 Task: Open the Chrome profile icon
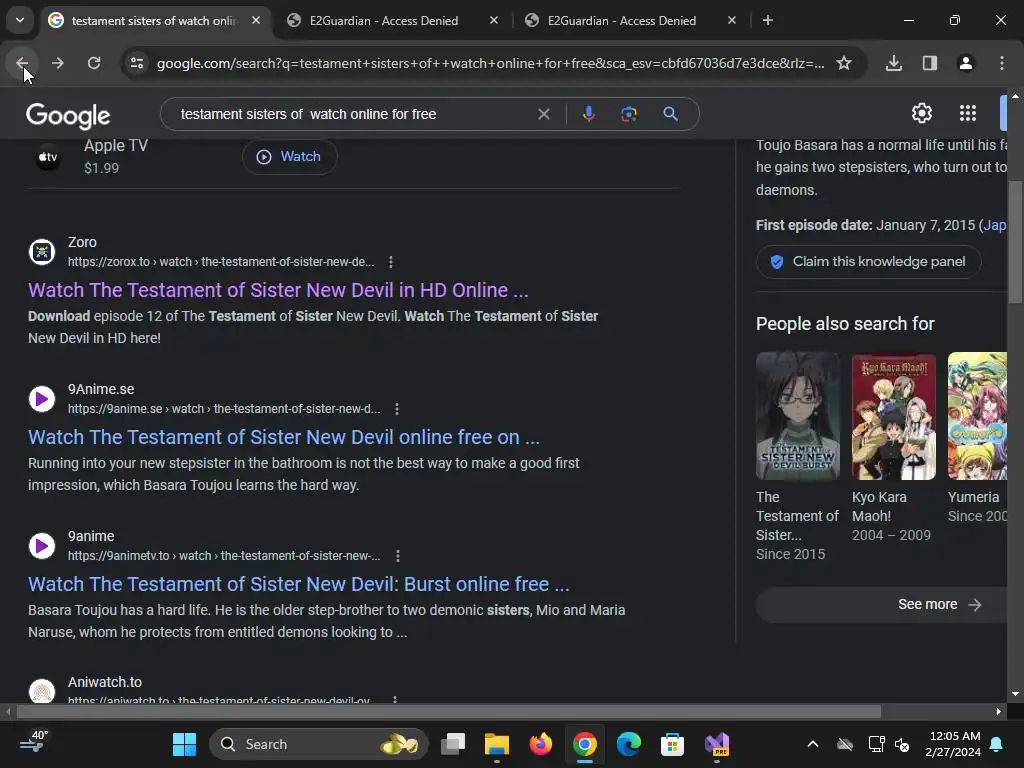966,63
